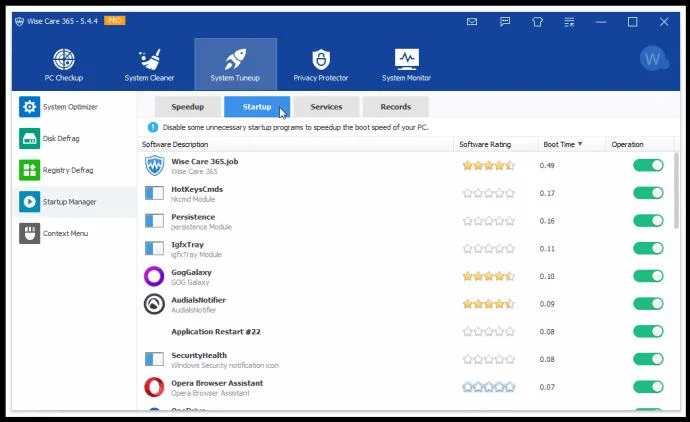Click the startup list vertical scrollbar
Screen dimensions: 690x422
point(676,191)
